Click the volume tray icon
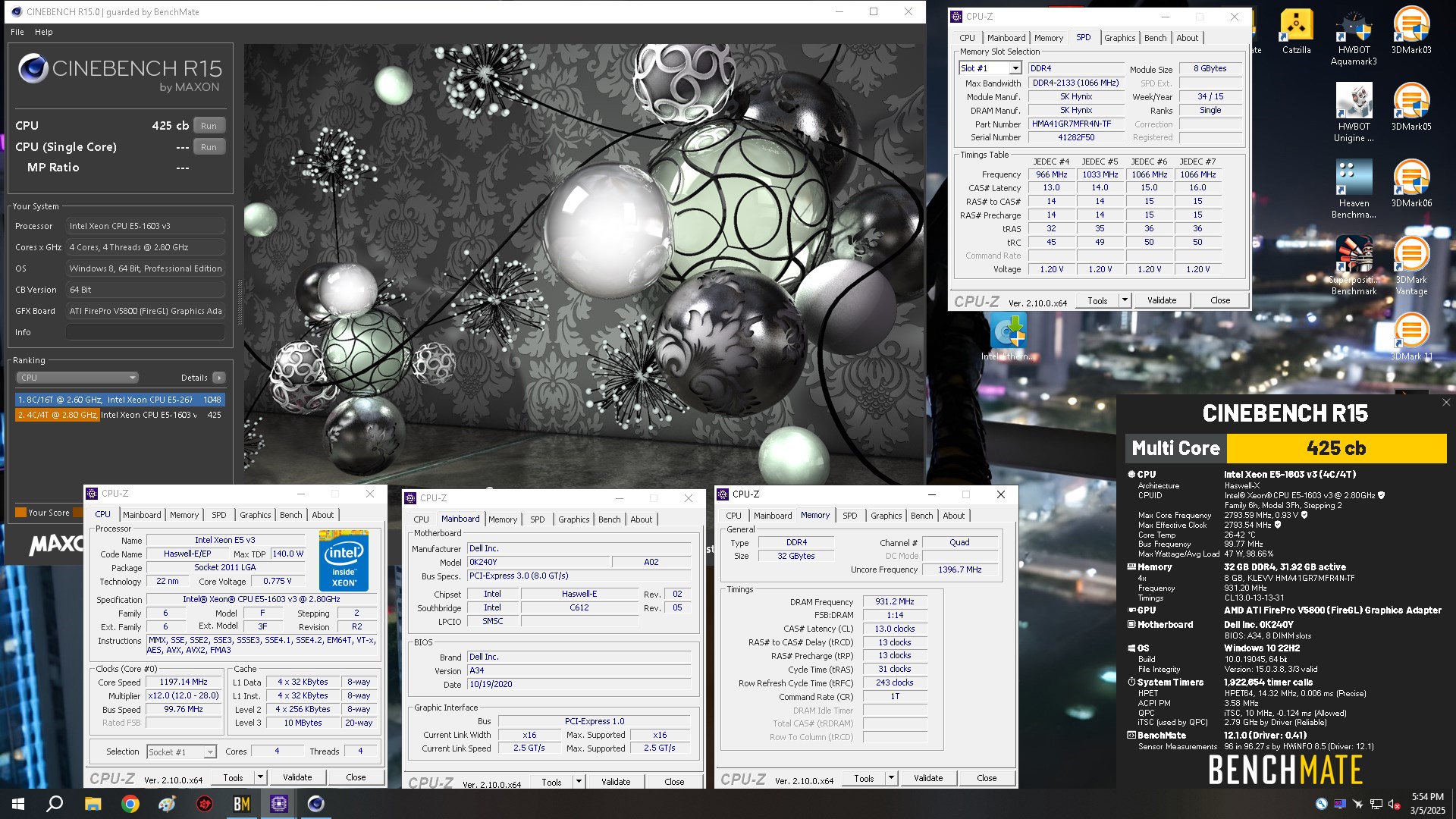 click(x=1393, y=805)
